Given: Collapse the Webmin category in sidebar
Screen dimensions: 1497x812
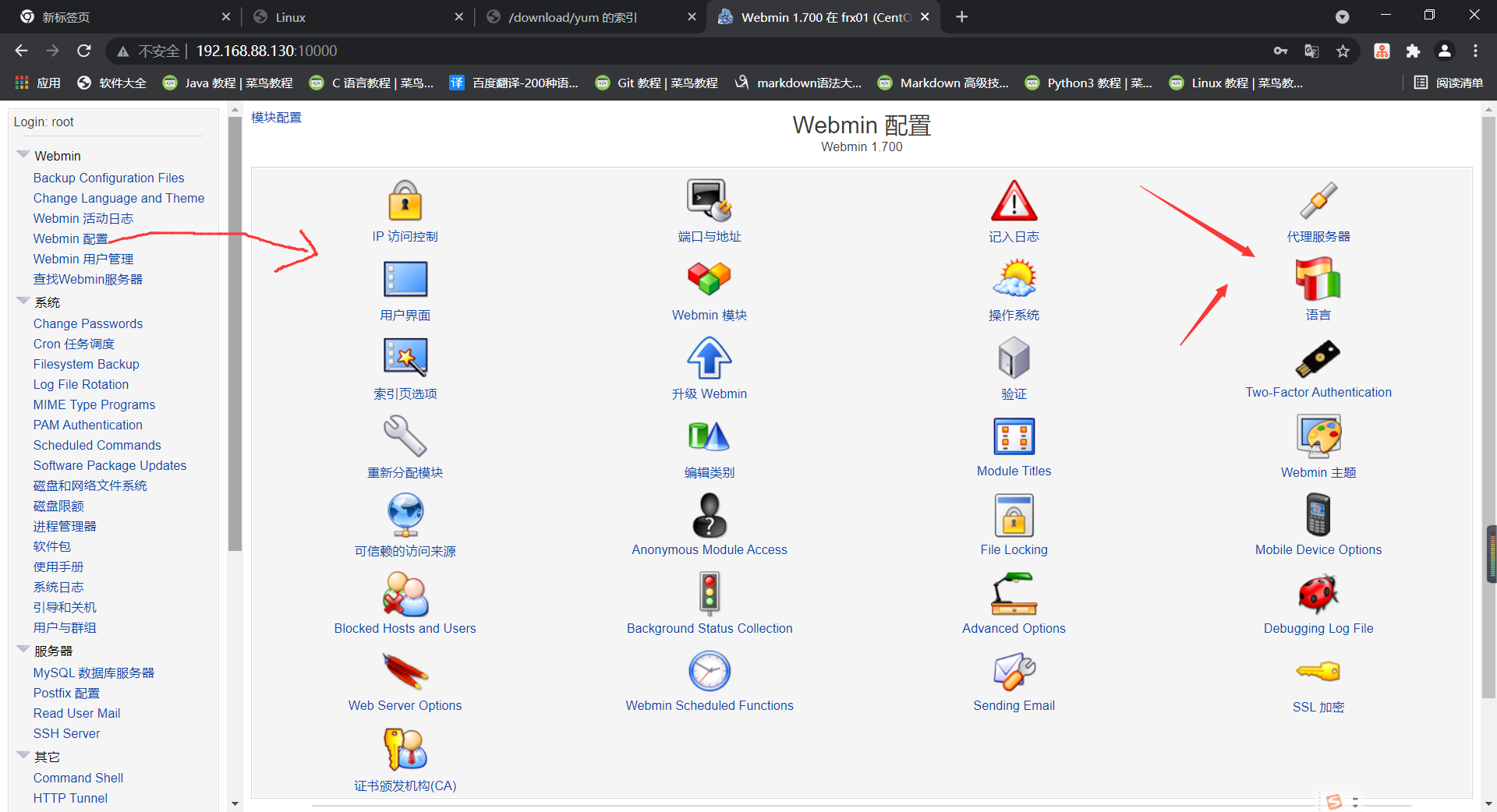Looking at the screenshot, I should point(23,155).
